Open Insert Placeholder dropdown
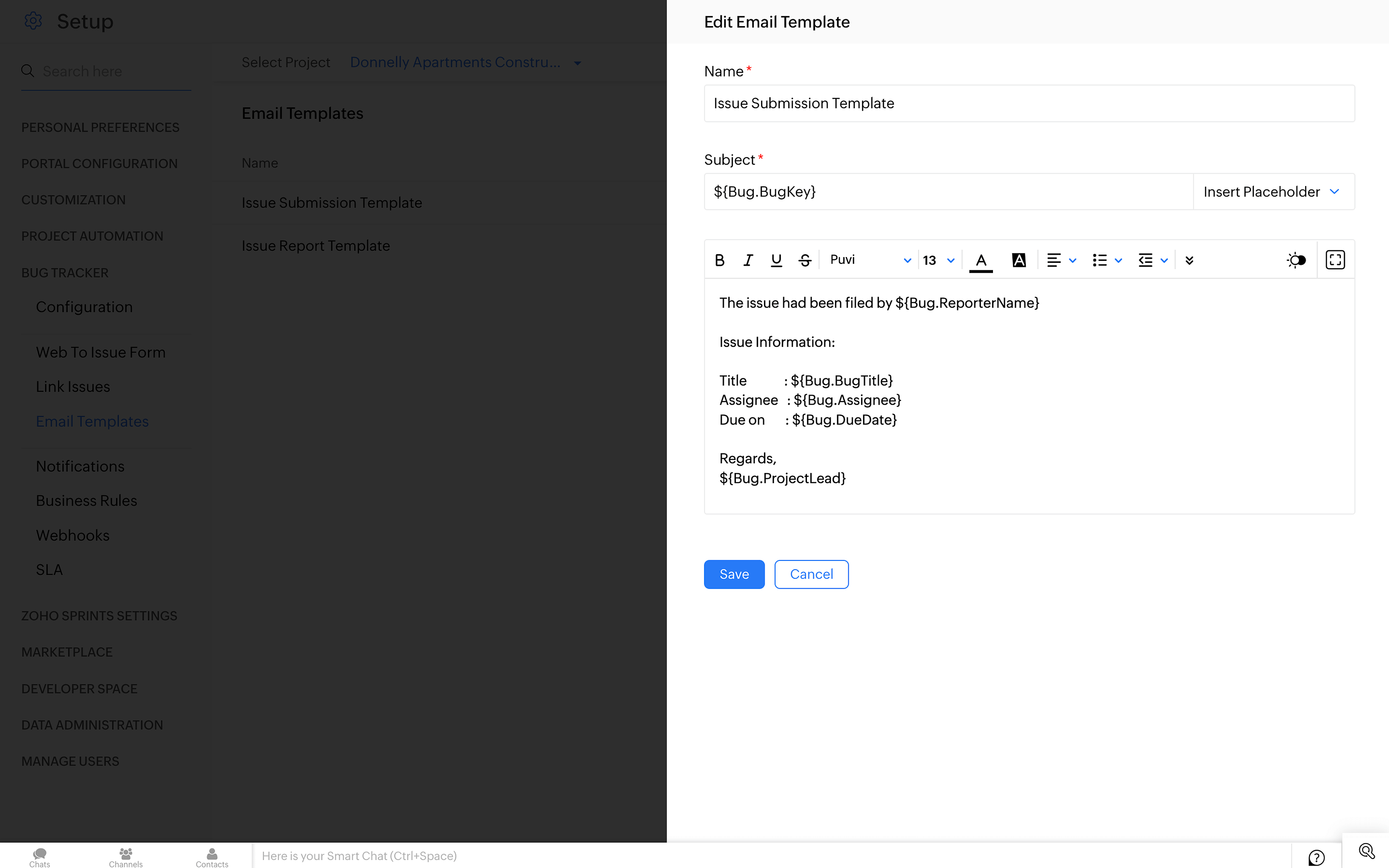The height and width of the screenshot is (868, 1389). (x=1272, y=192)
